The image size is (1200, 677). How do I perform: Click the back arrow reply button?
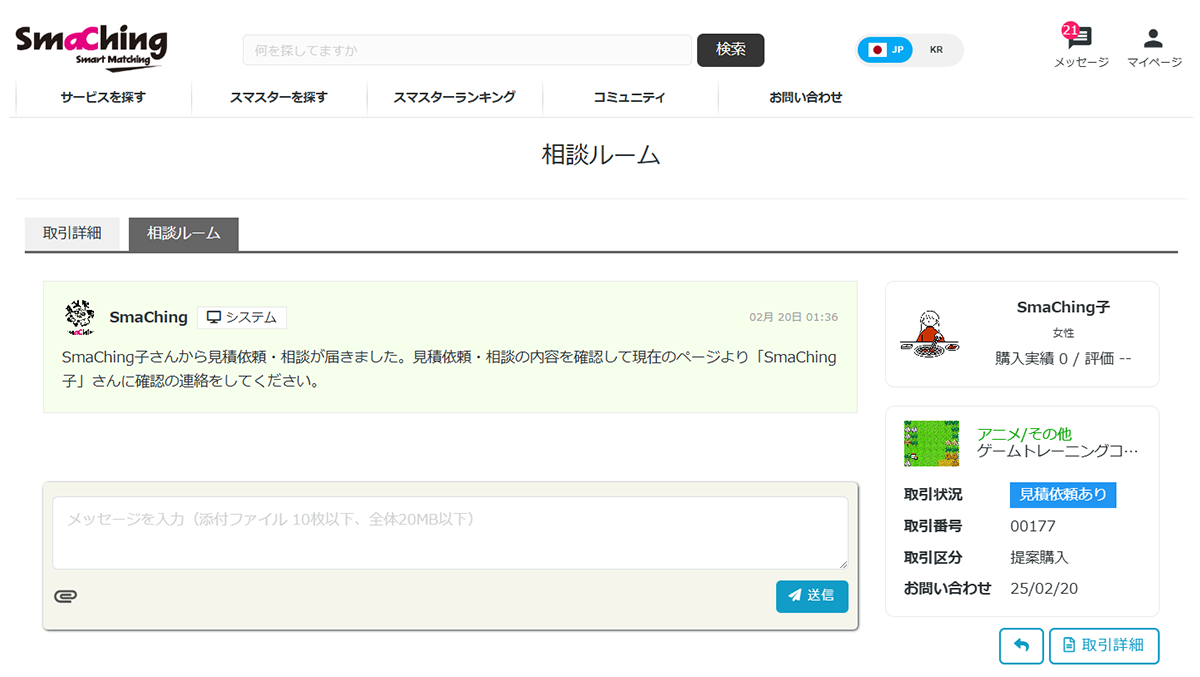click(x=1020, y=645)
